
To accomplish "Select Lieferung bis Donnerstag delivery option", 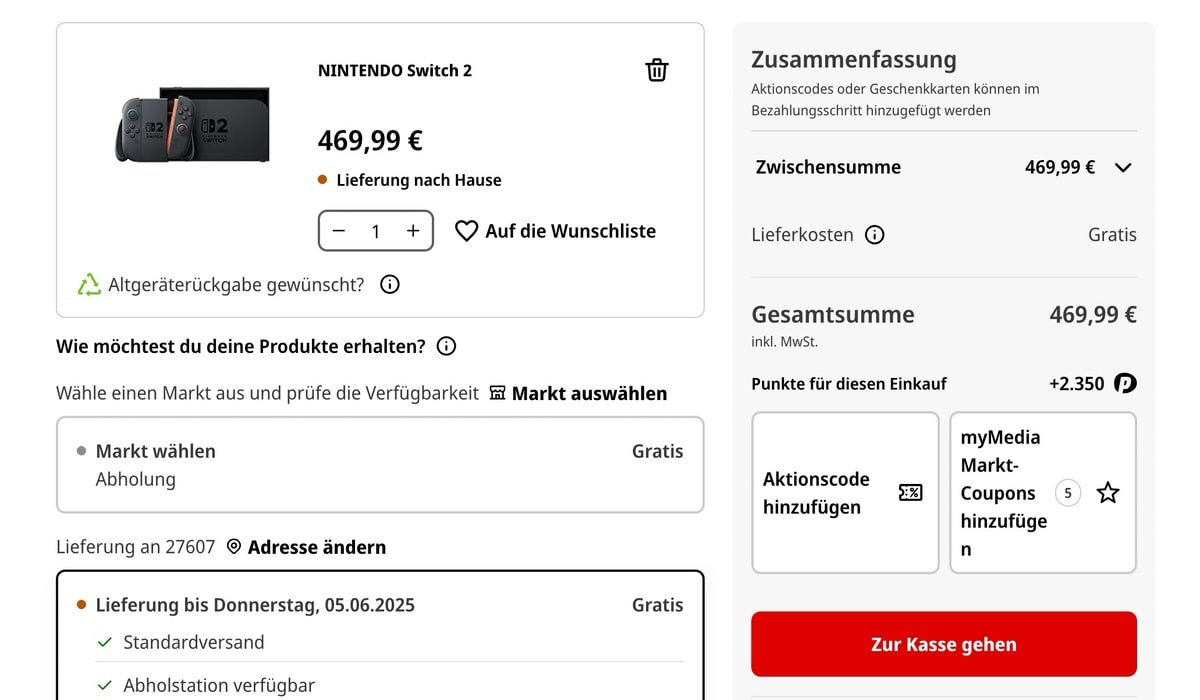I will [380, 605].
